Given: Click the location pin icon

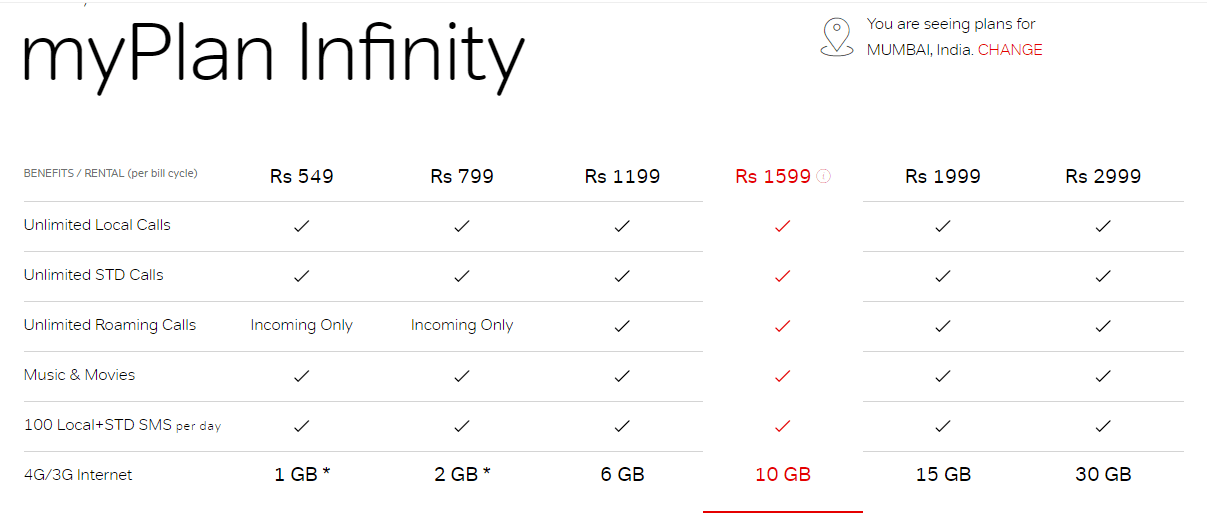Looking at the screenshot, I should click(837, 37).
